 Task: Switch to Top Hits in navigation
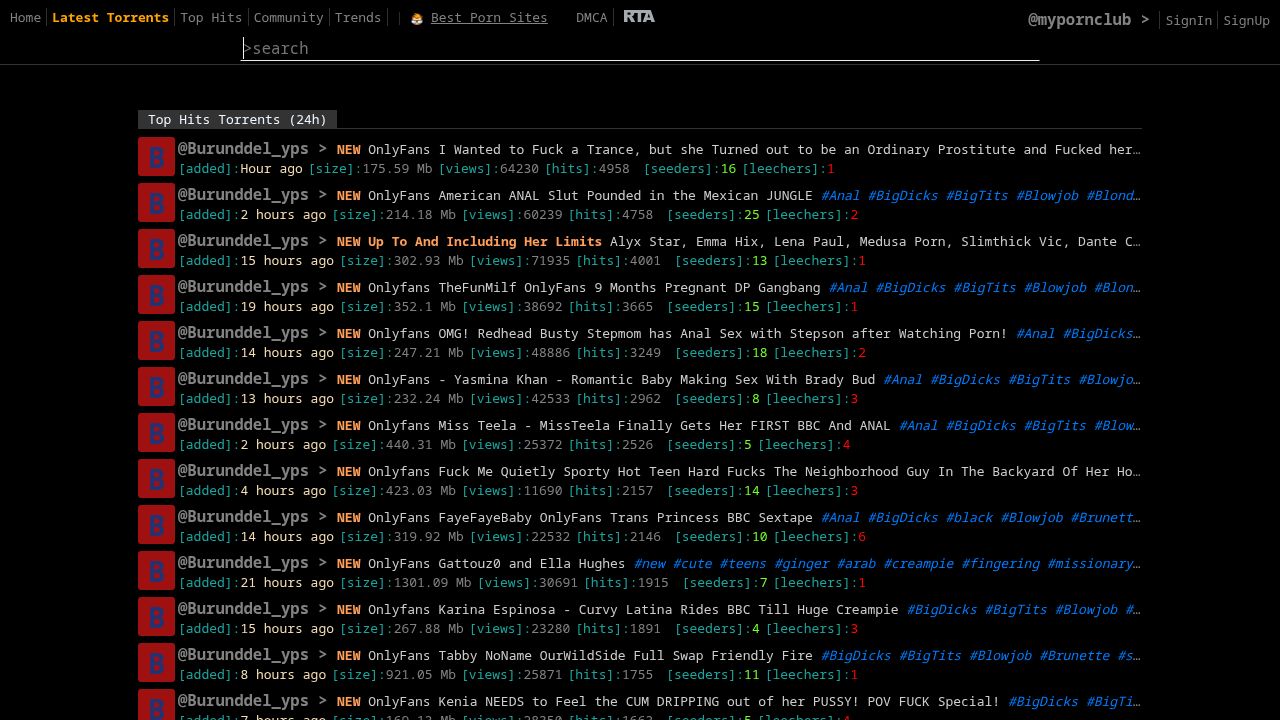click(211, 17)
